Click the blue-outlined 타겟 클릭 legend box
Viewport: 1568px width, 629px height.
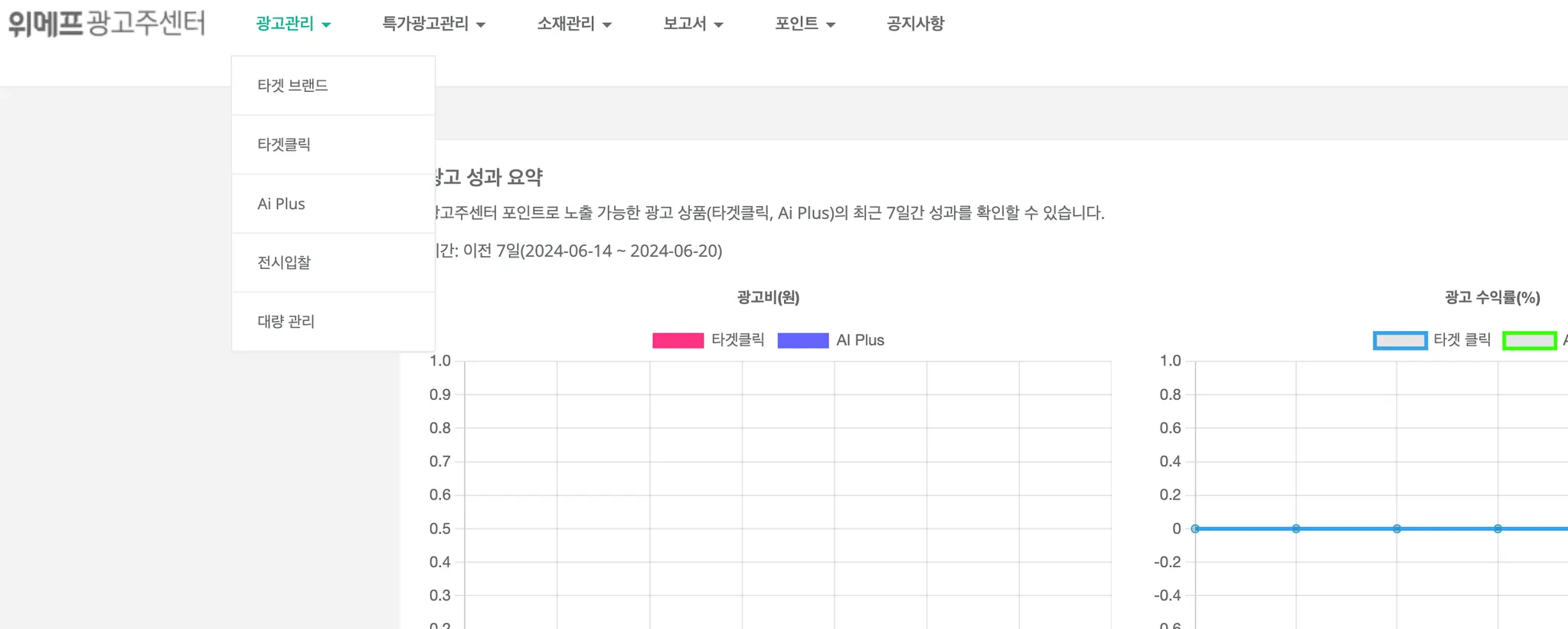coord(1400,340)
